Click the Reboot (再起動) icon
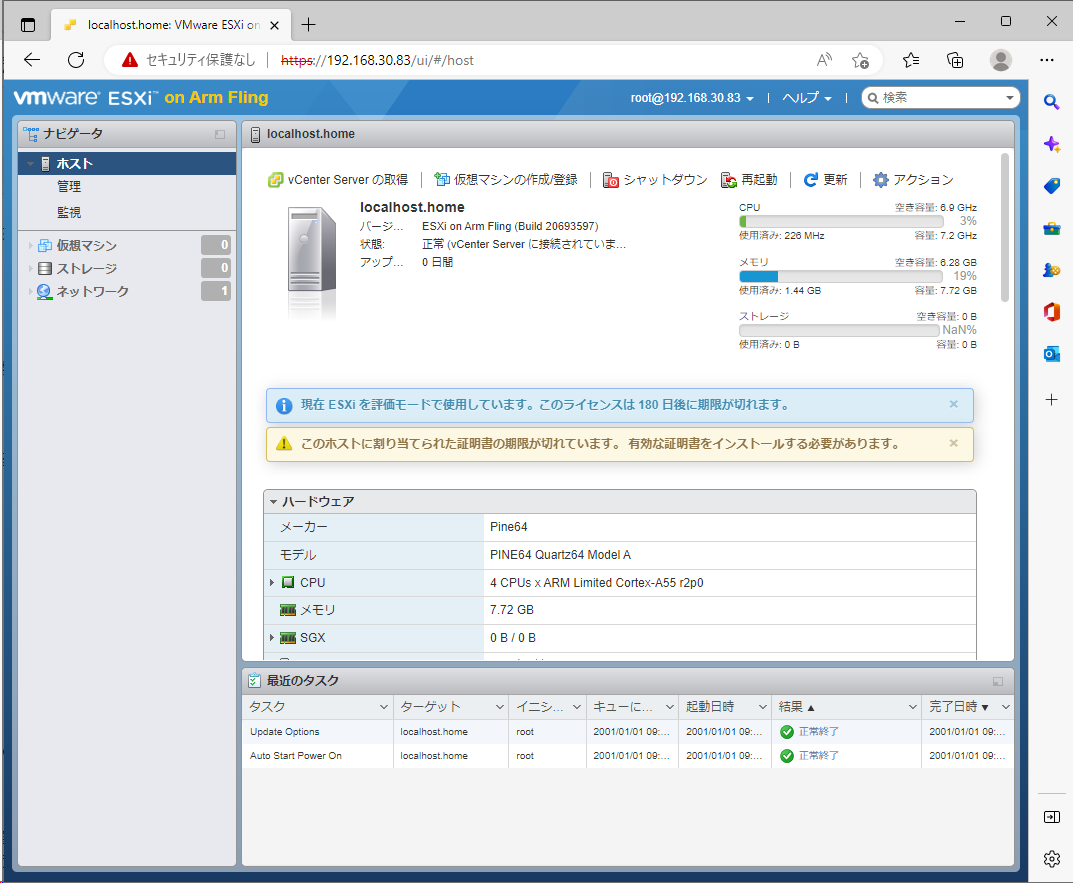Screen dimensions: 1073x883 [729, 180]
